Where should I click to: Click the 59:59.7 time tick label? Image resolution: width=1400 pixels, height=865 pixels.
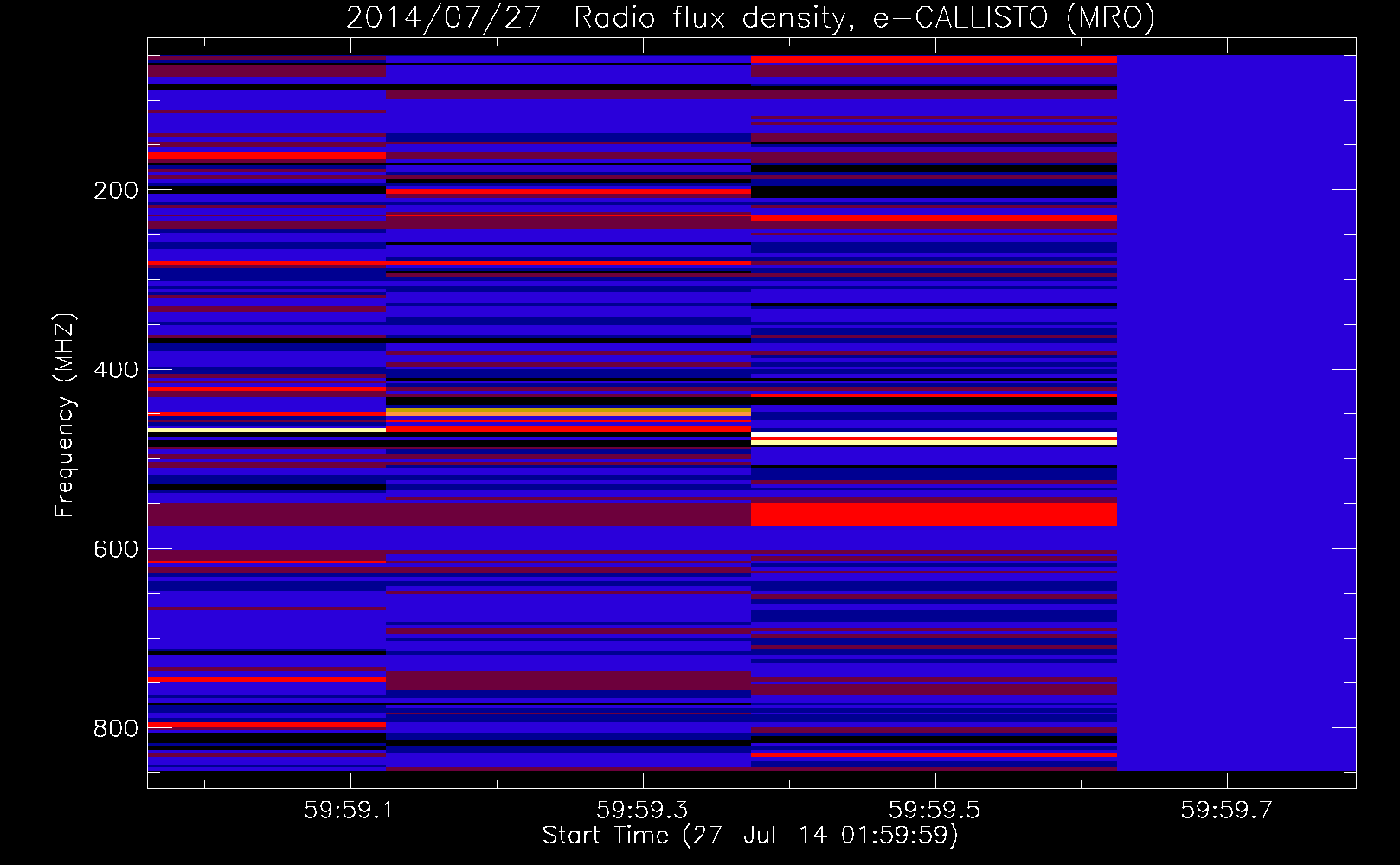1227,811
